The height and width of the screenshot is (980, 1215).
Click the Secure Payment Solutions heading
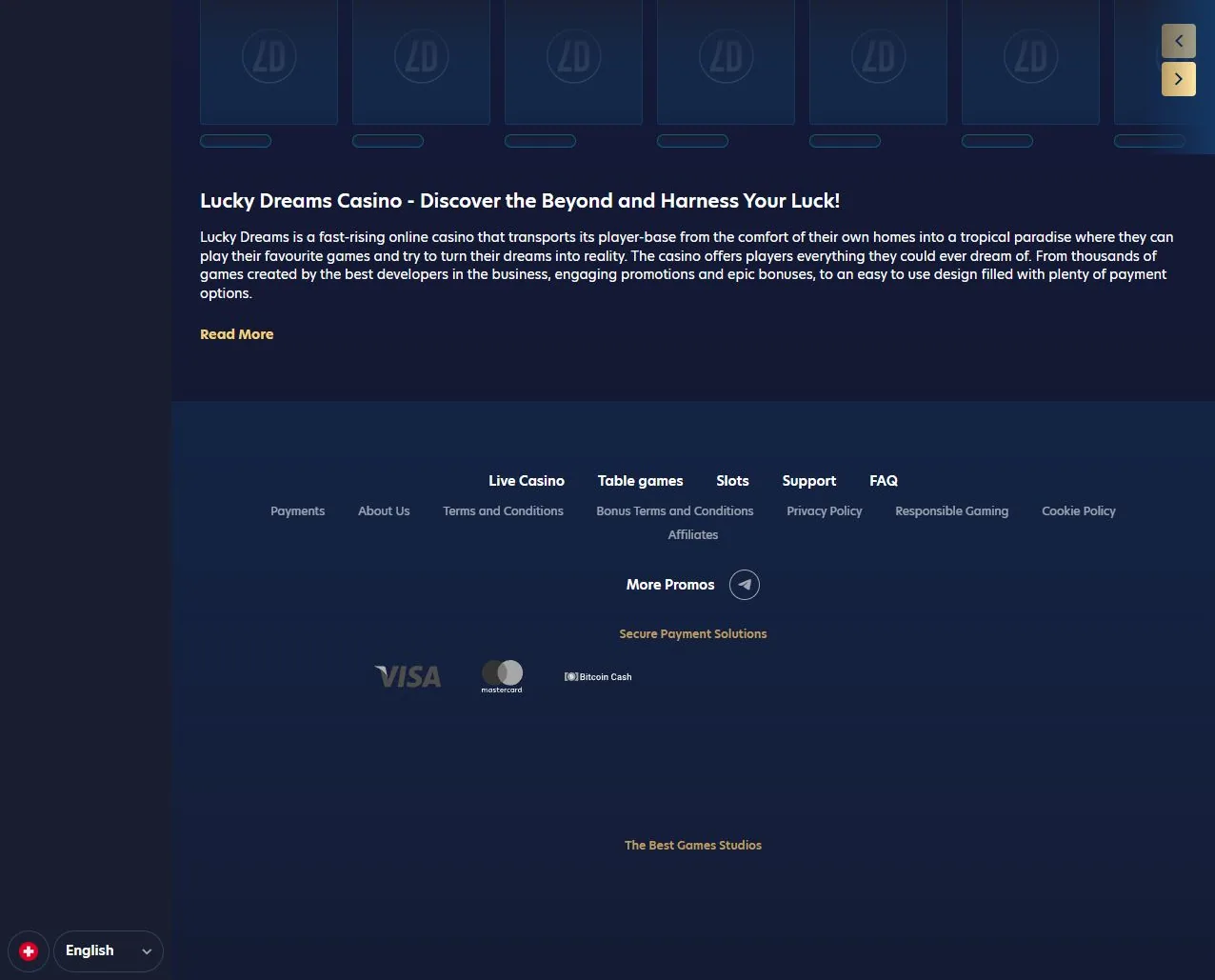click(x=693, y=634)
